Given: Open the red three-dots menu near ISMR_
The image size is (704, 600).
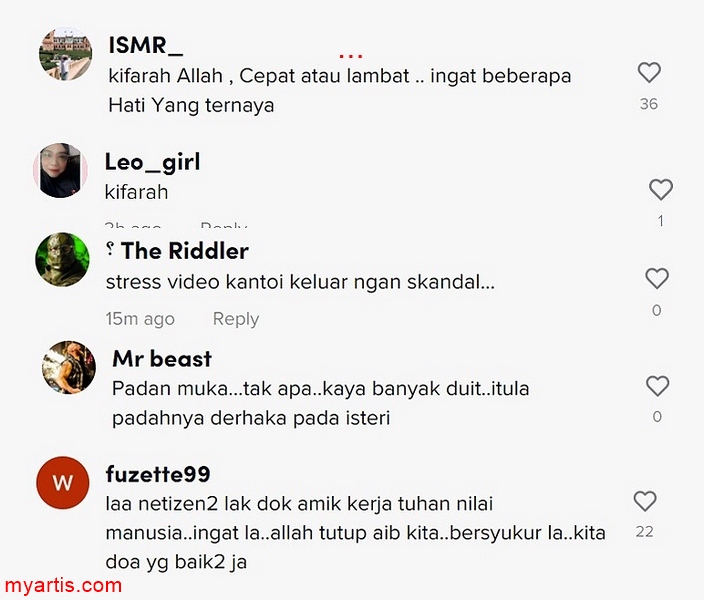Looking at the screenshot, I should point(351,57).
